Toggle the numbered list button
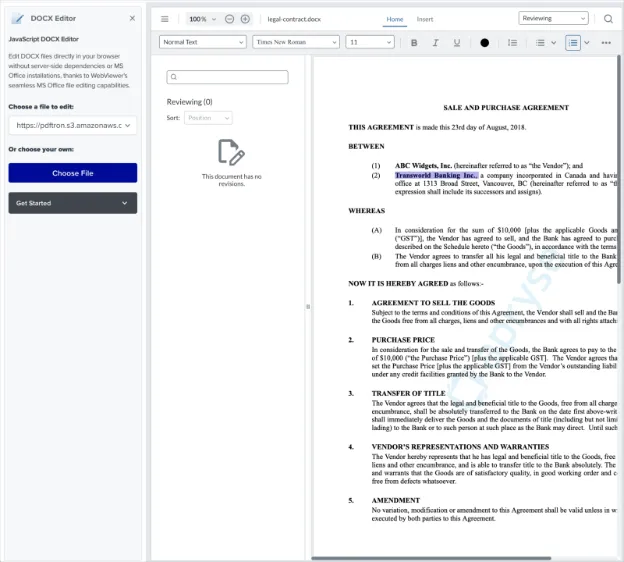Screen dimensions: 624x562 click(573, 43)
